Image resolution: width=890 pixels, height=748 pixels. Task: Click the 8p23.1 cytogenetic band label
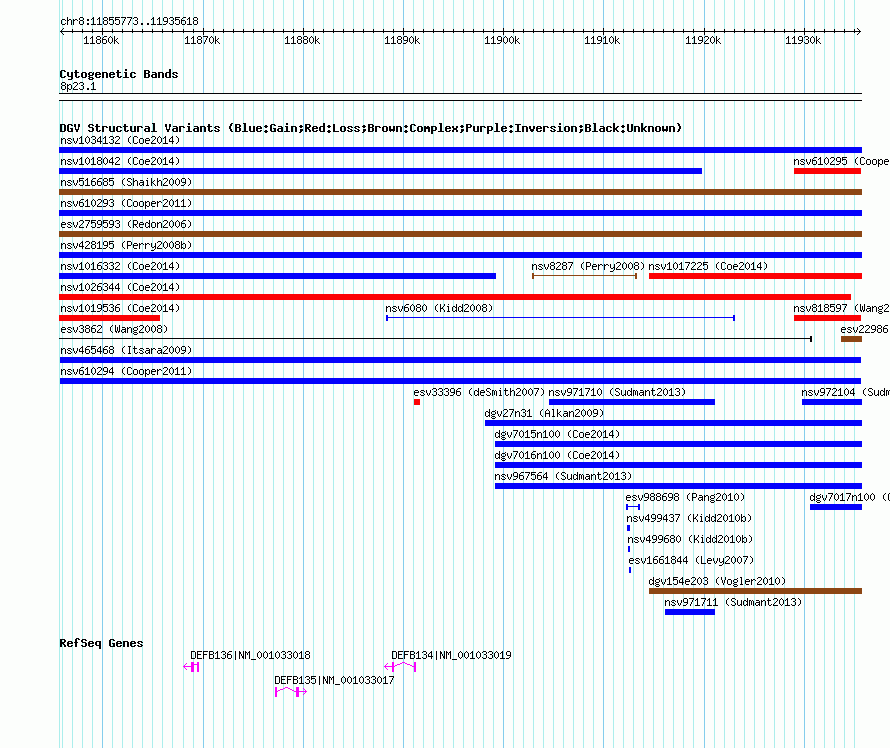click(x=78, y=86)
